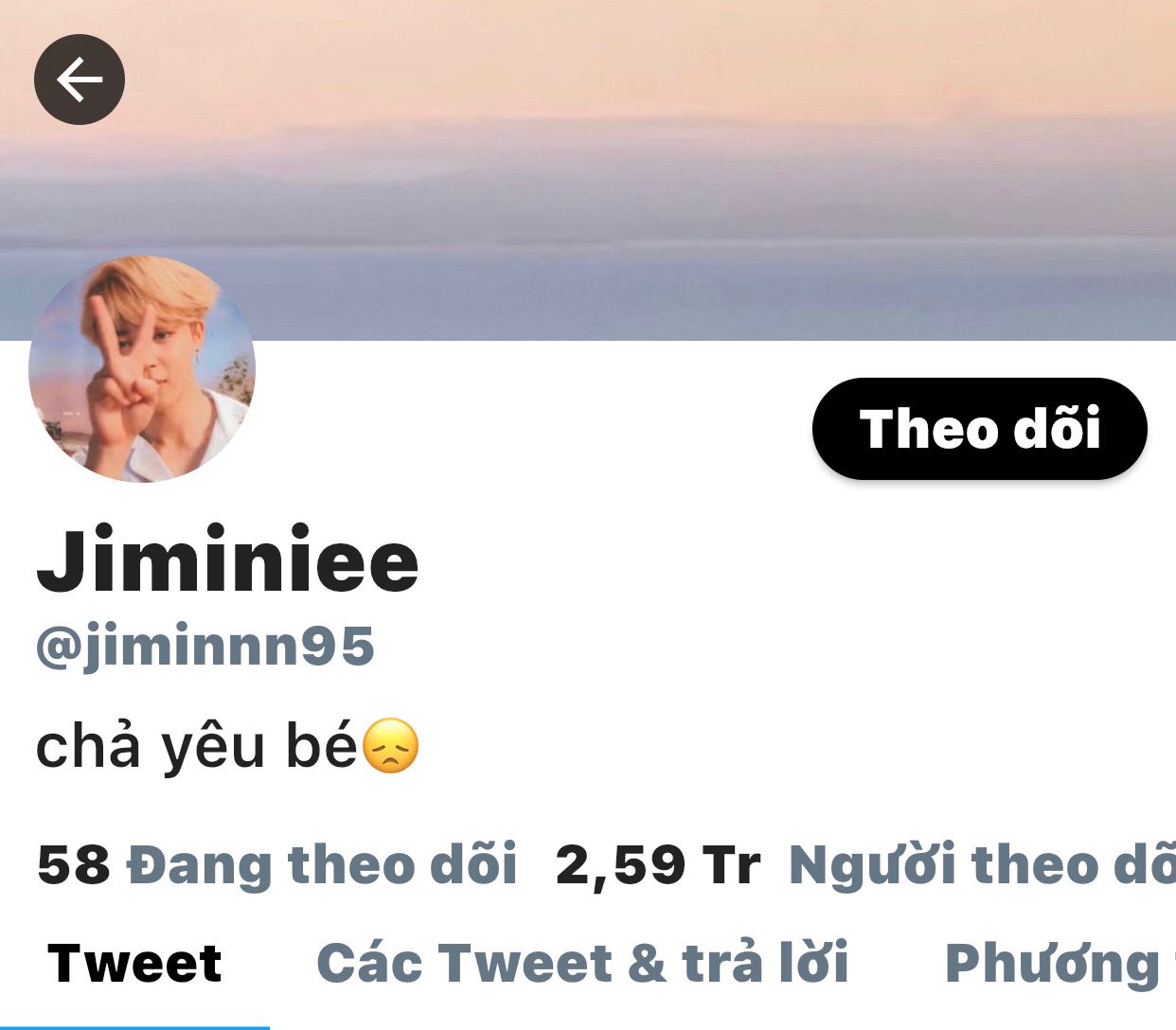Click the dark circle behind back arrow

(80, 80)
